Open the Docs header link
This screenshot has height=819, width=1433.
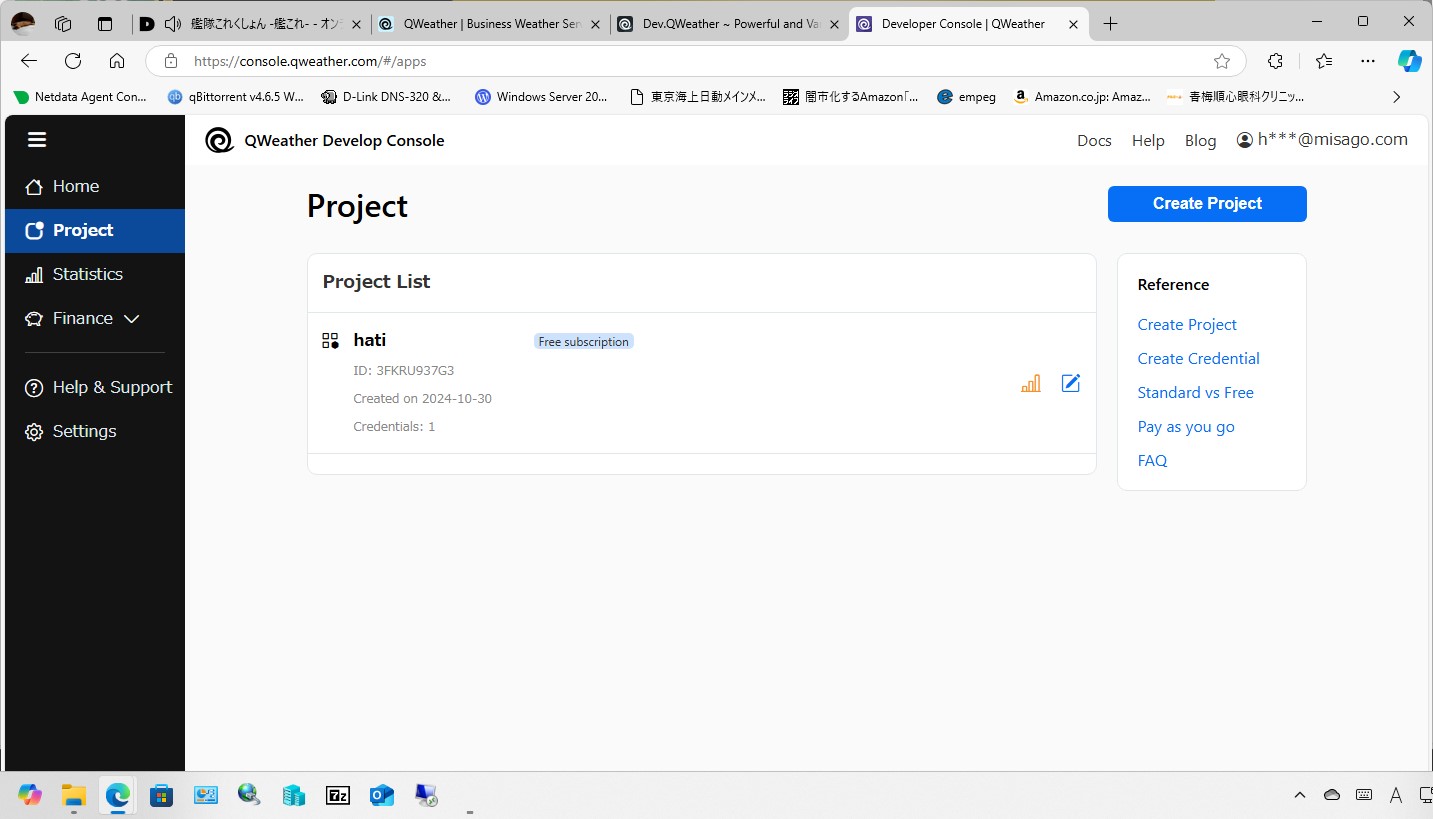point(1094,141)
